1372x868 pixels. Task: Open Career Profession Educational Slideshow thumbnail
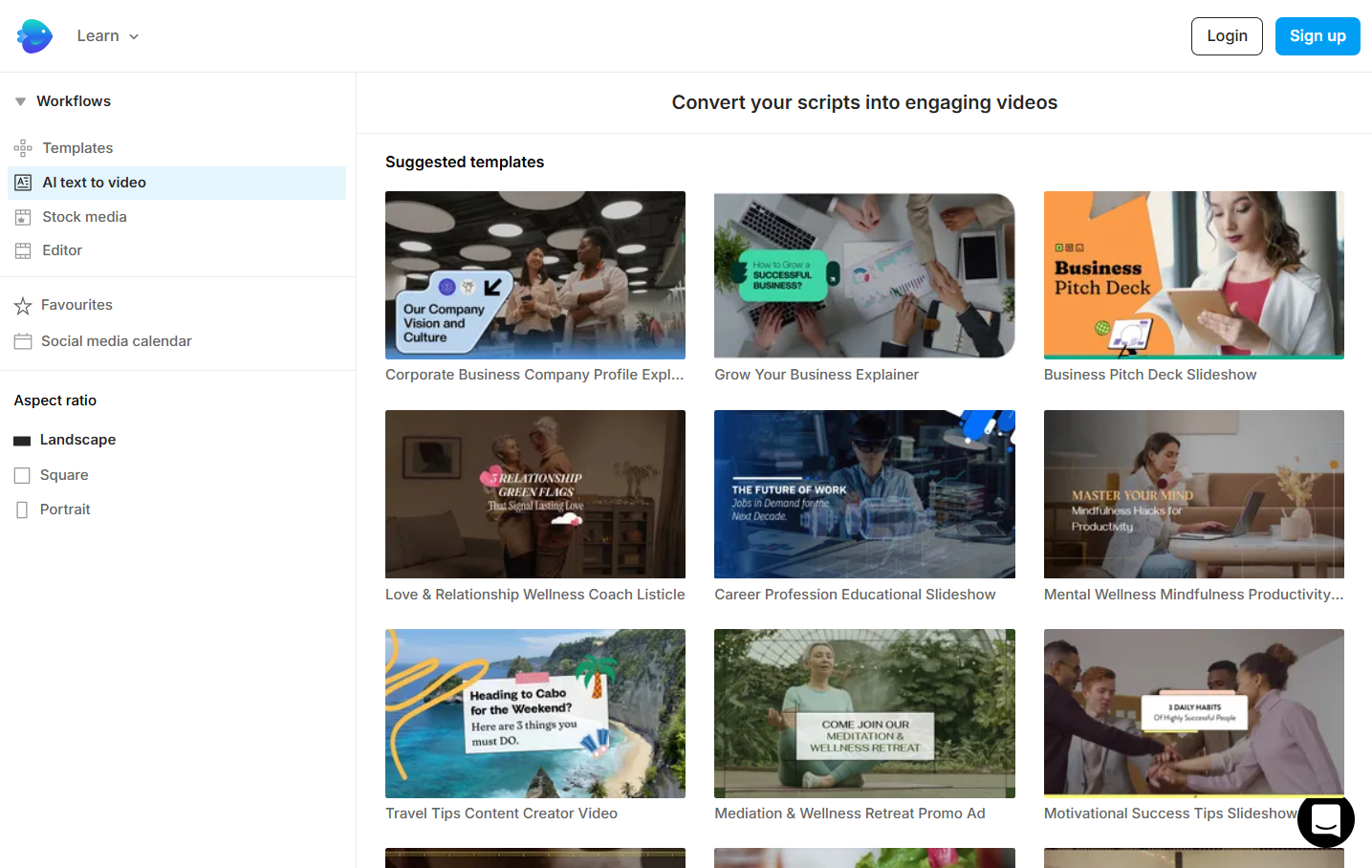click(864, 494)
